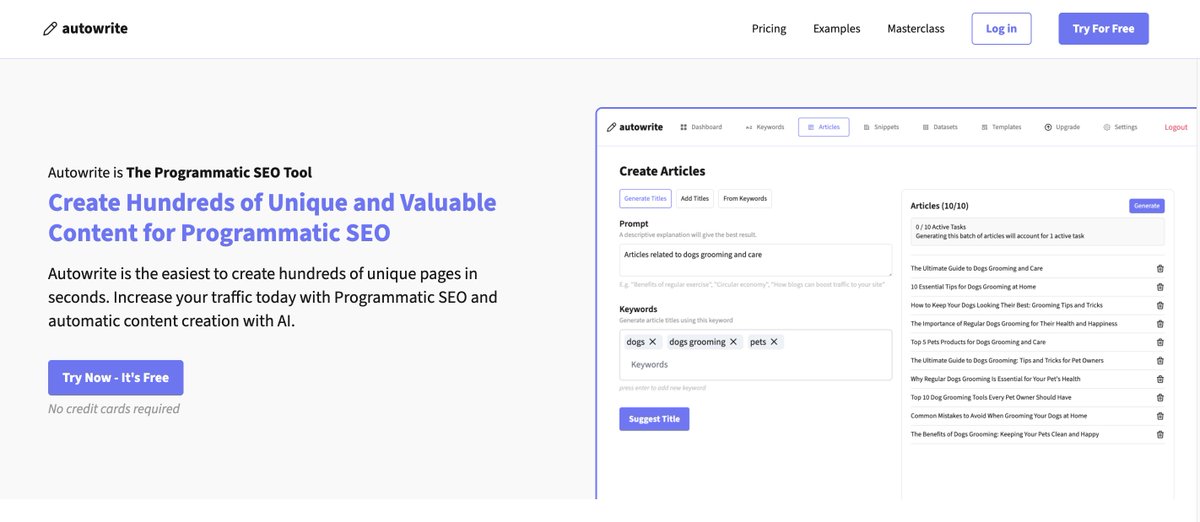This screenshot has height=522, width=1200.
Task: Click the autowrite pencil logo icon
Action: coord(50,29)
